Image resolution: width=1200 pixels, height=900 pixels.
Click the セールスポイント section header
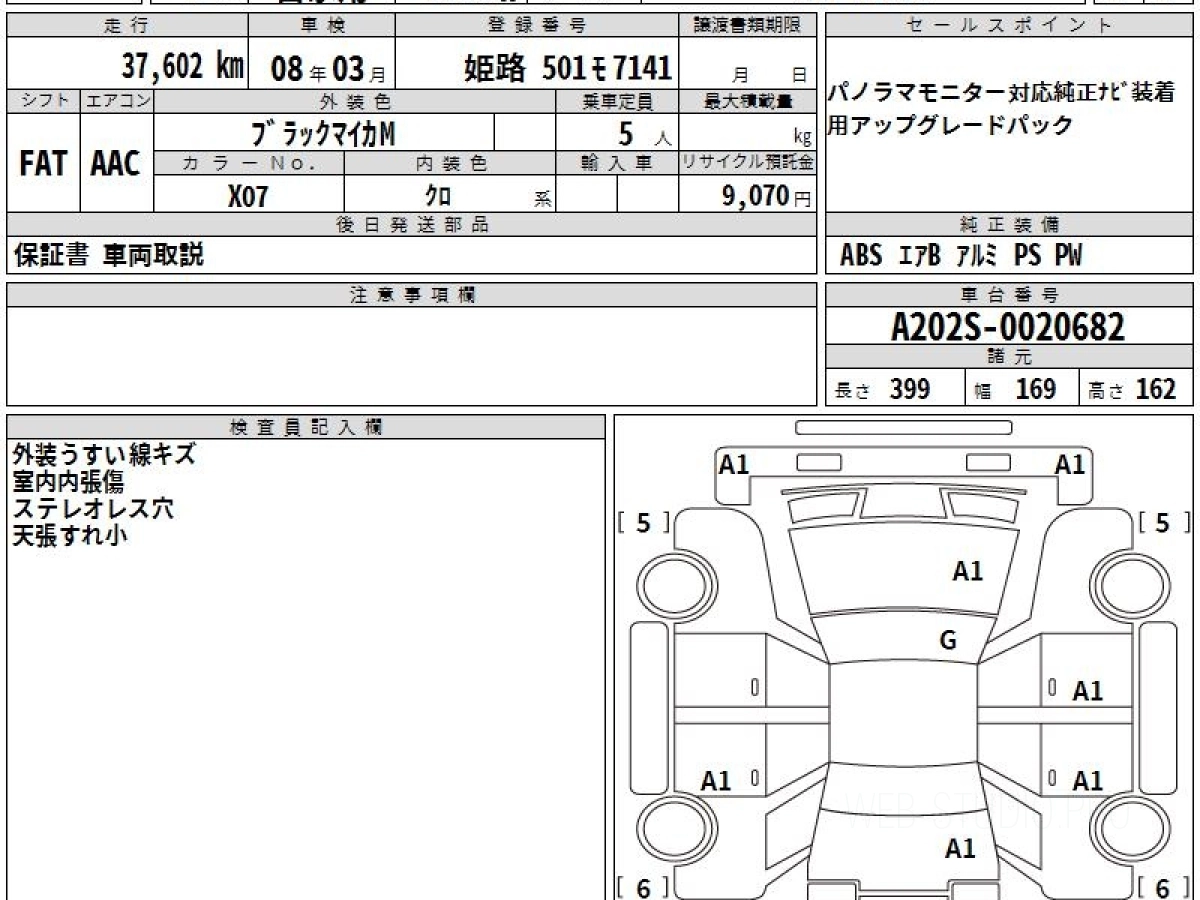(1009, 26)
